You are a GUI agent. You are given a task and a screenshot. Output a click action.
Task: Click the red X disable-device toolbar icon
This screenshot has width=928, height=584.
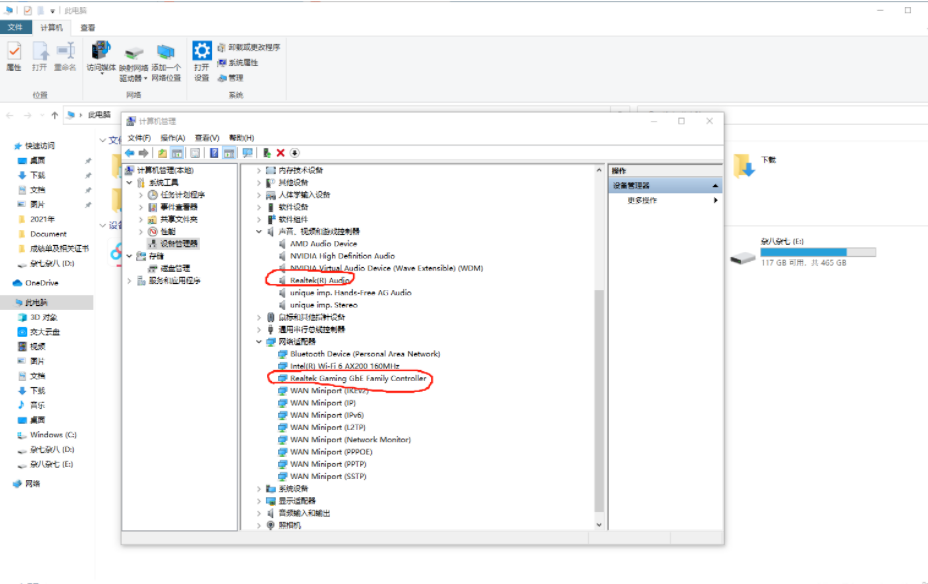coord(282,152)
